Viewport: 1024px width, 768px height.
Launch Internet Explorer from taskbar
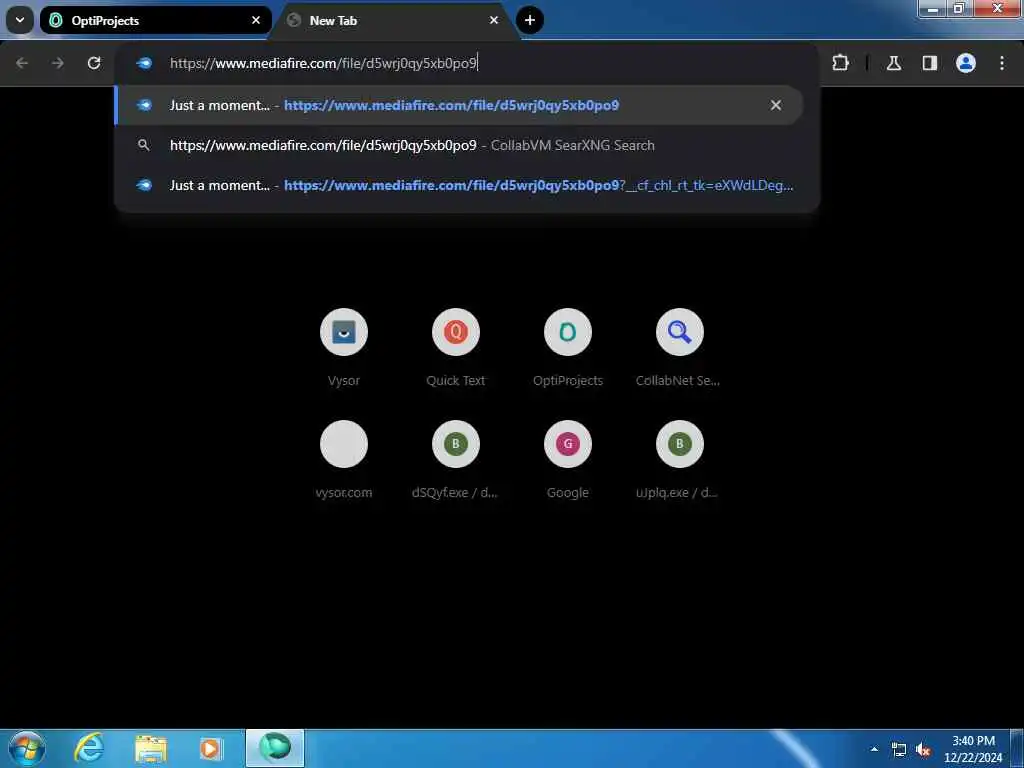point(89,748)
